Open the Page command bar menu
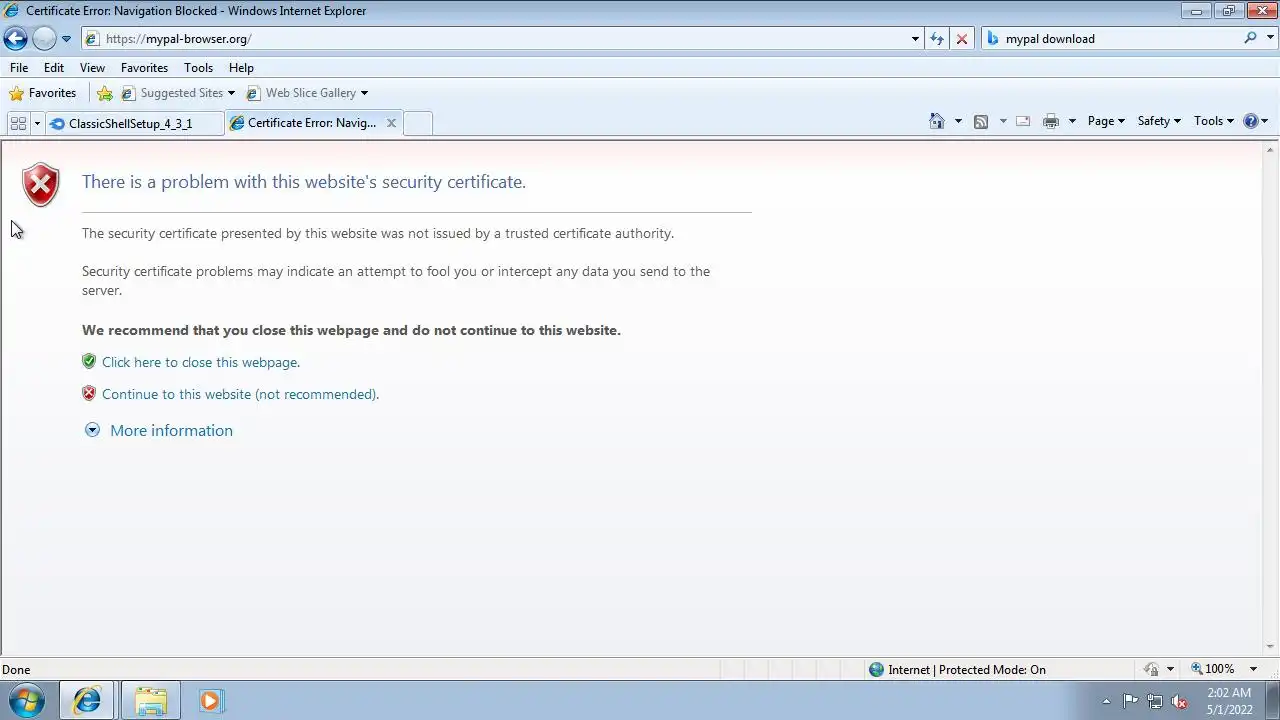Viewport: 1280px width, 720px height. pos(1106,121)
